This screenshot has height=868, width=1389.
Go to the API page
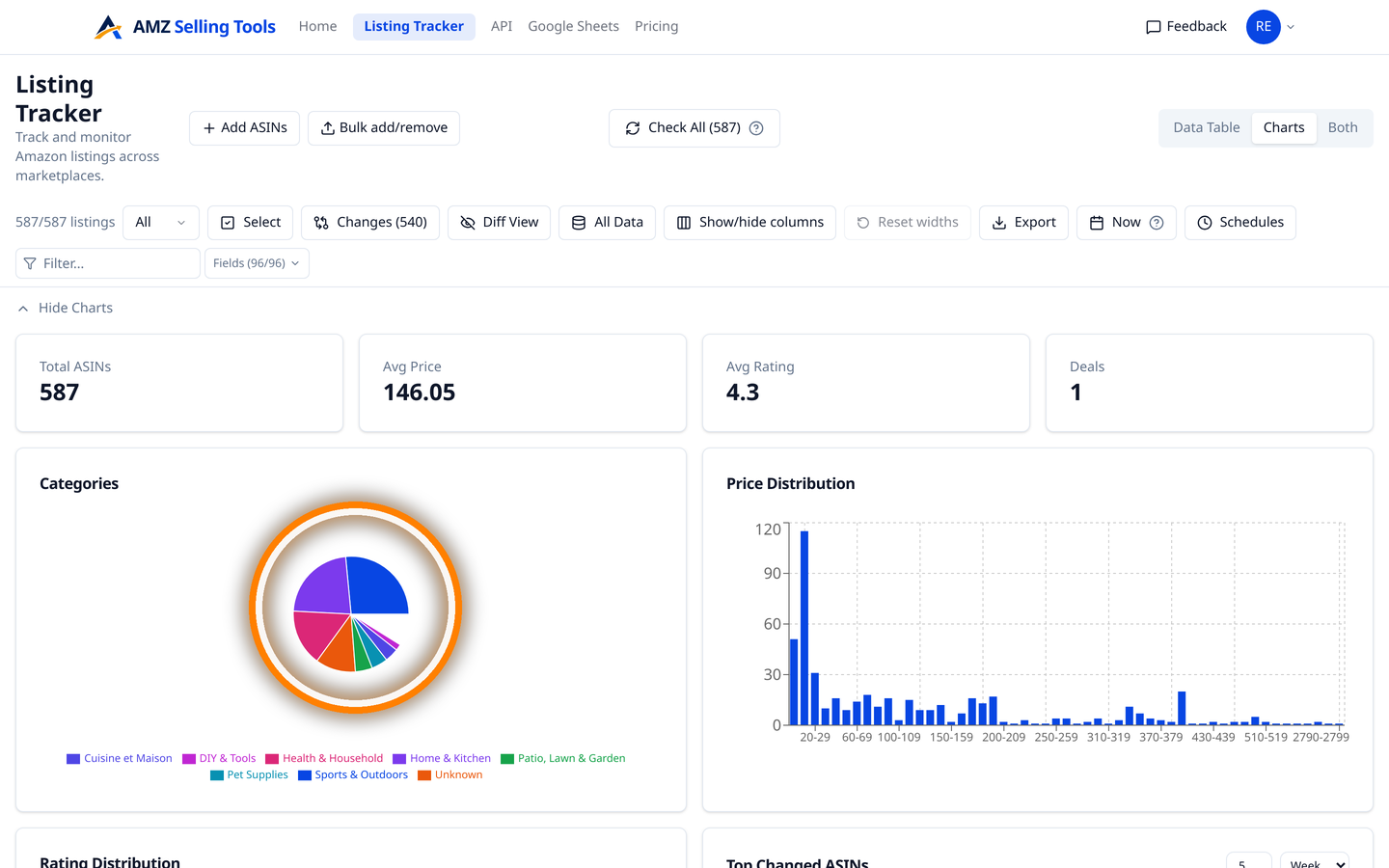click(502, 26)
